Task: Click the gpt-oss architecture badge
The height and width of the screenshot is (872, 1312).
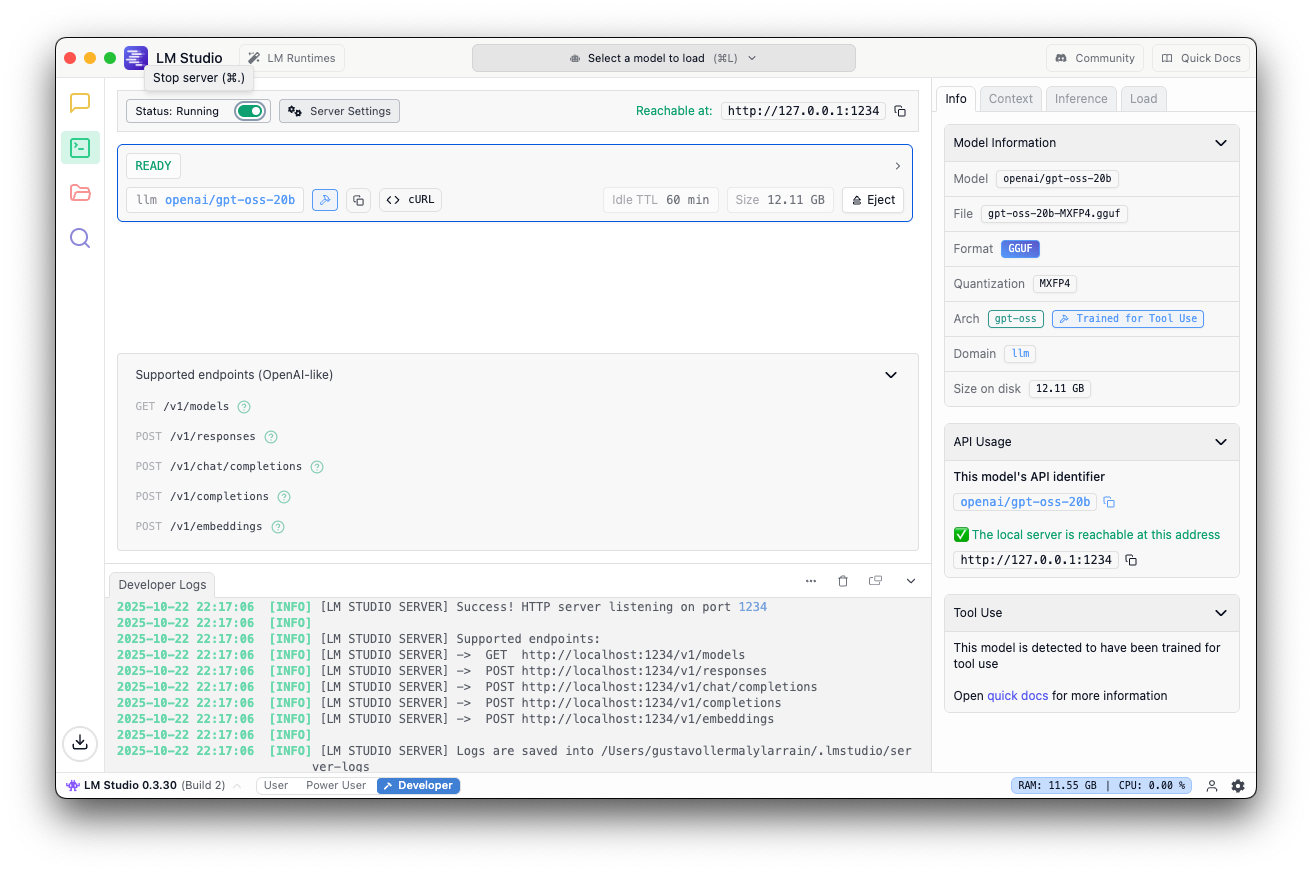Action: (1016, 319)
